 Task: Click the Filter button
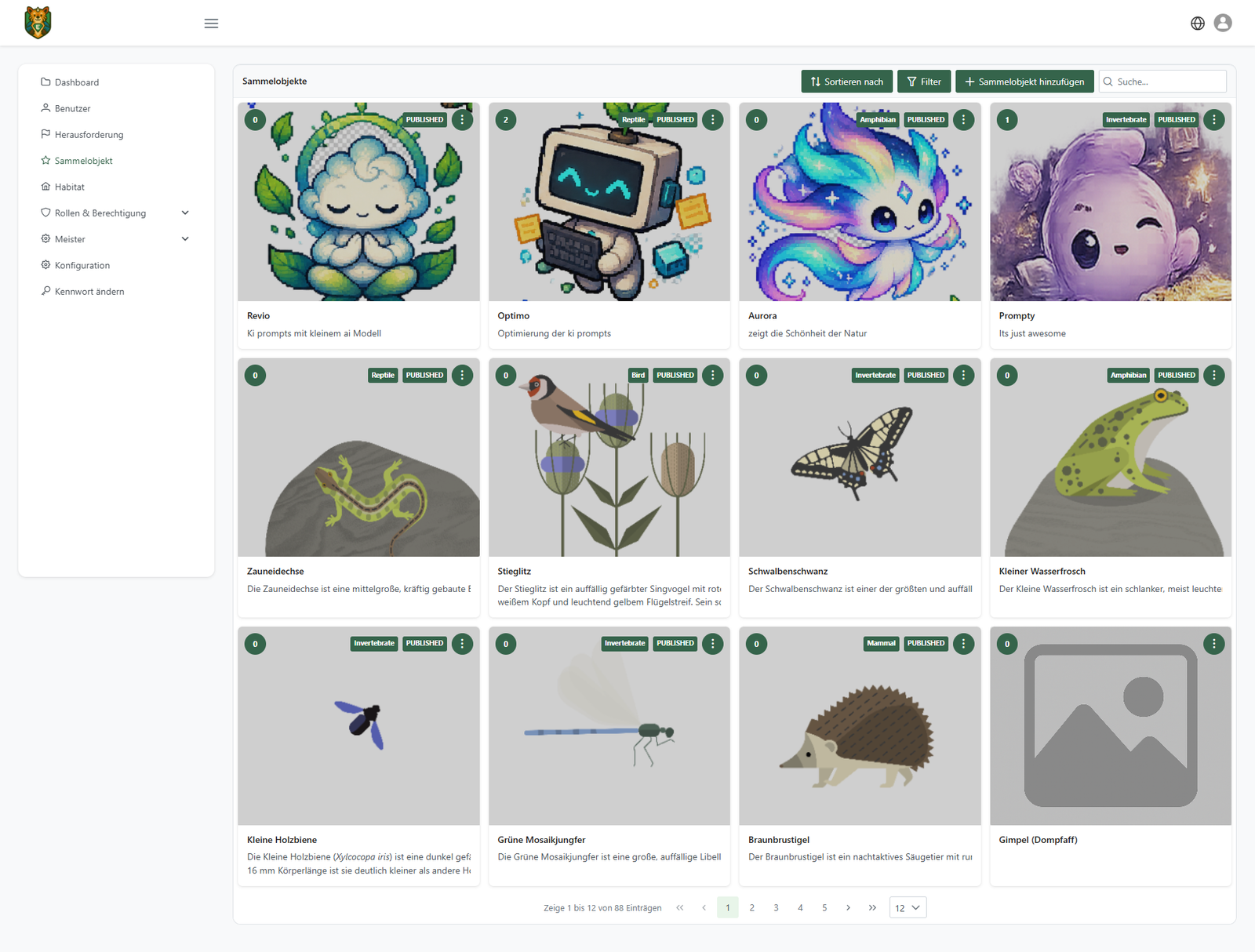click(x=924, y=82)
